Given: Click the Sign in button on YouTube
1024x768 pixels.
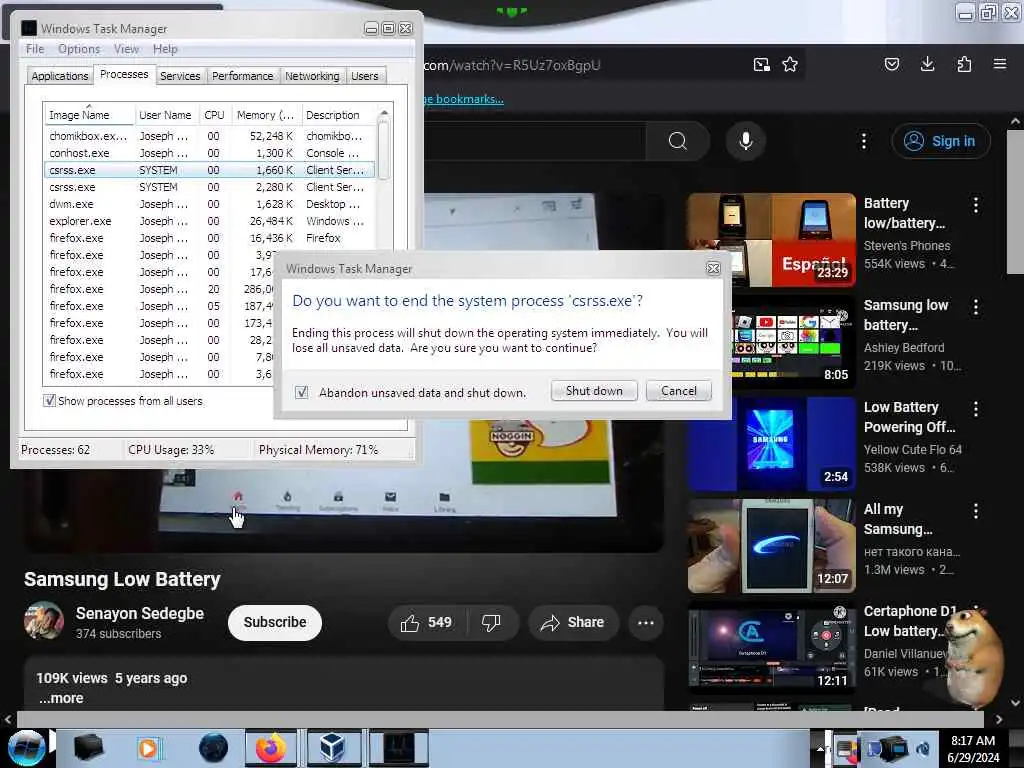Looking at the screenshot, I should (940, 141).
